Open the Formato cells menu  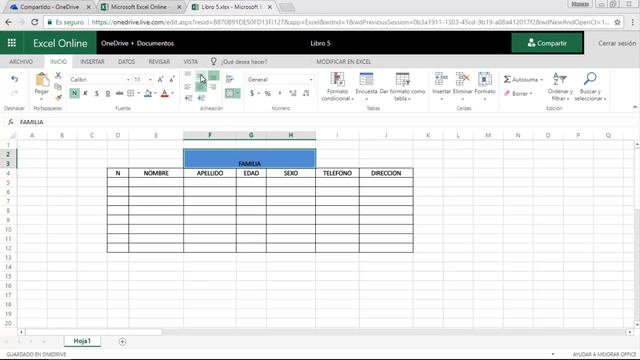point(485,87)
